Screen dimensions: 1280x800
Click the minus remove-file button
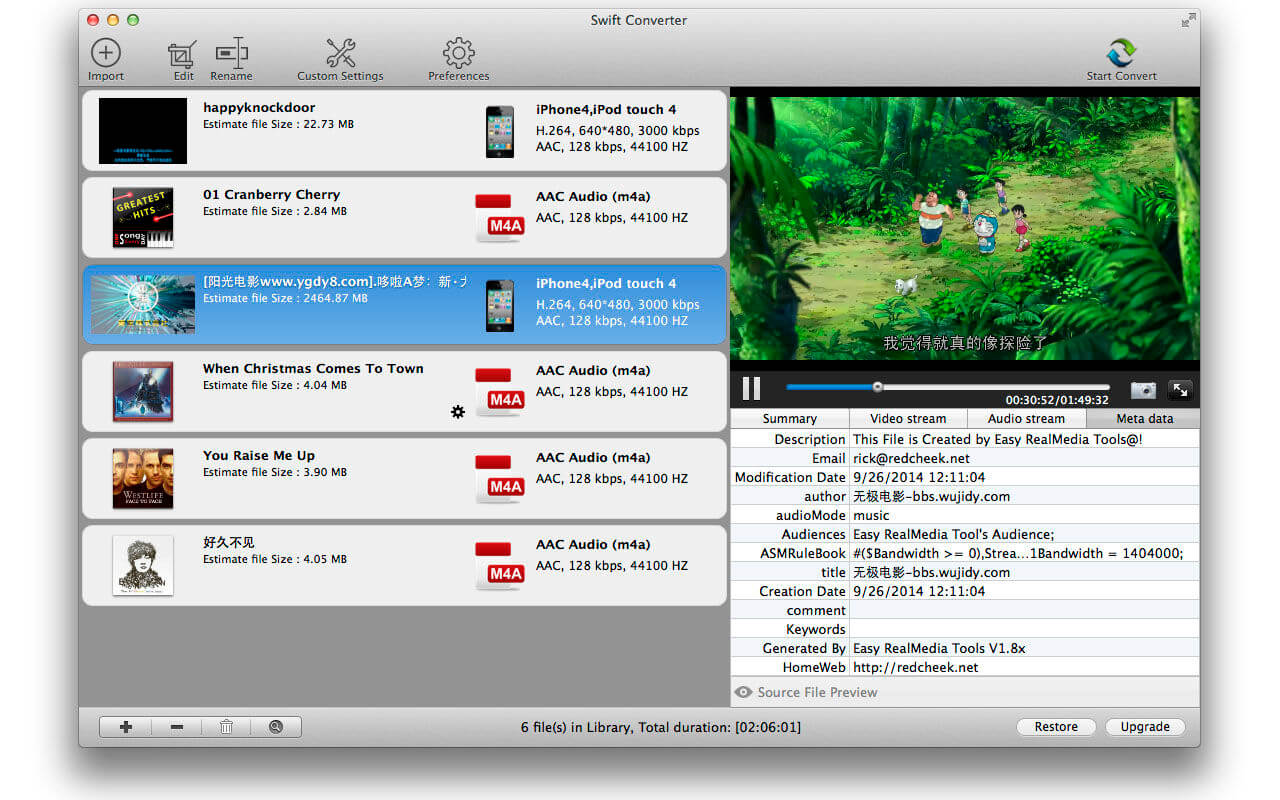point(176,727)
